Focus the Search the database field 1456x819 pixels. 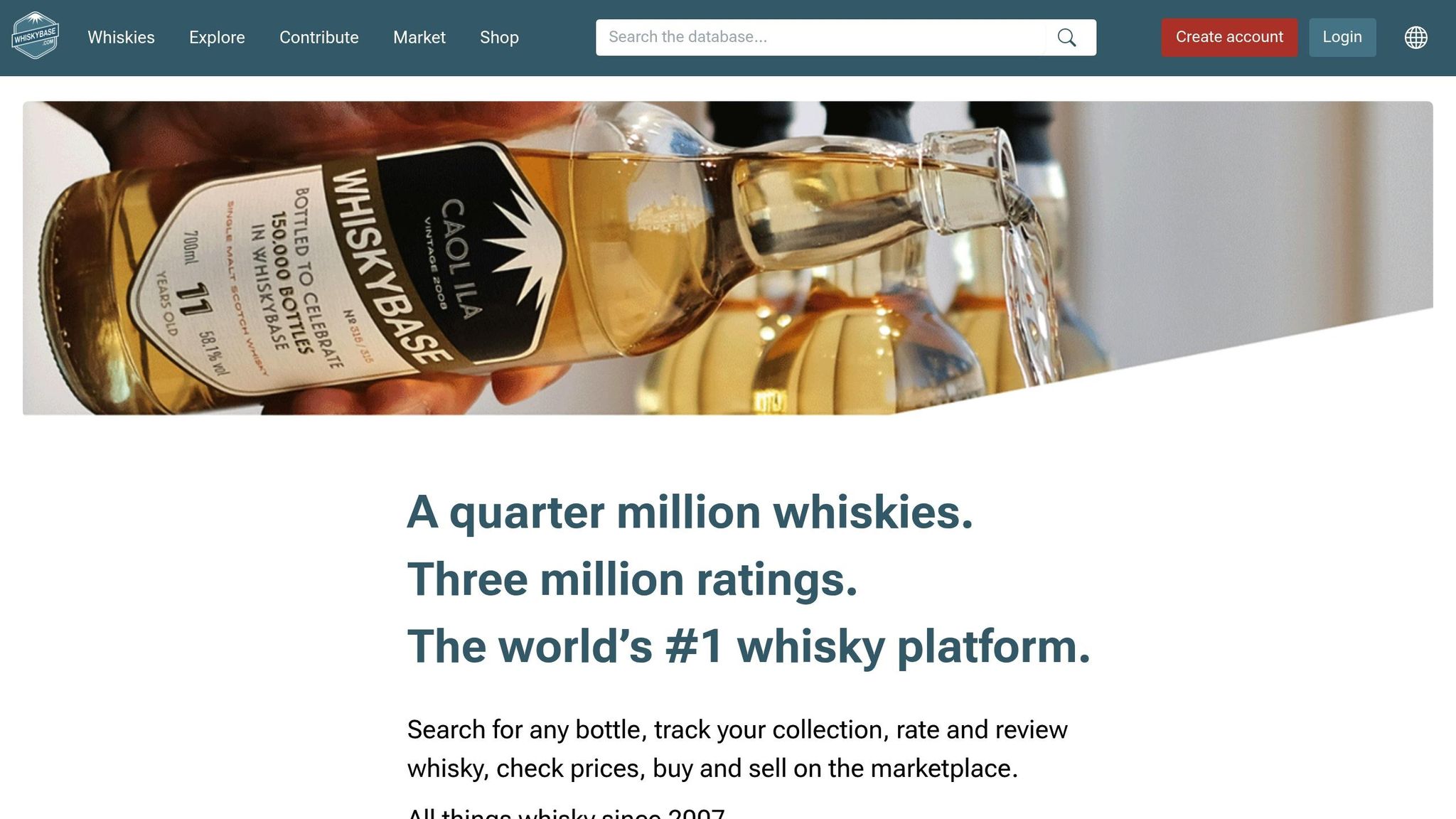[x=820, y=37]
